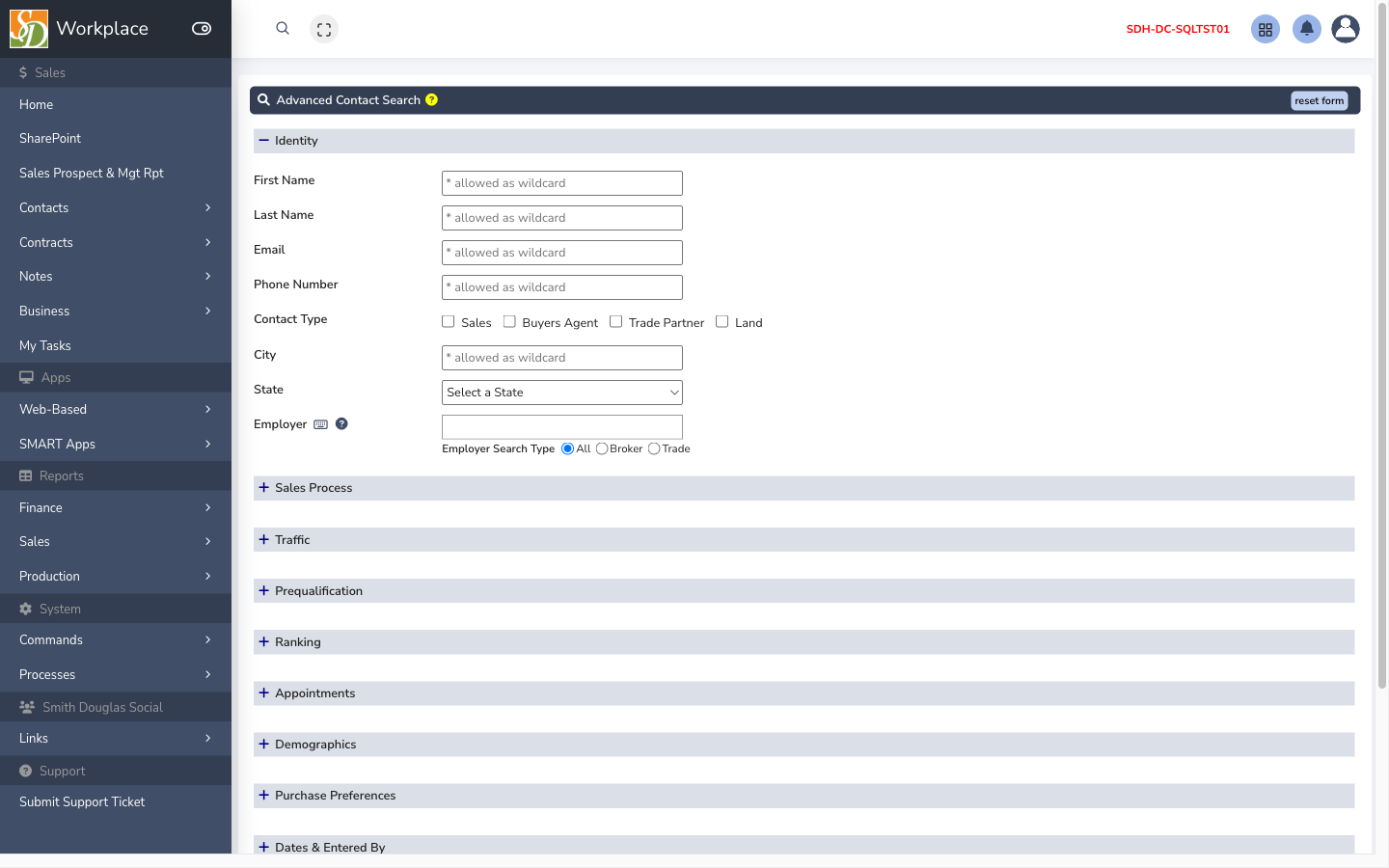The height and width of the screenshot is (868, 1389).
Task: Click the magnifier icon in Advanced Contact Search header
Action: [263, 100]
